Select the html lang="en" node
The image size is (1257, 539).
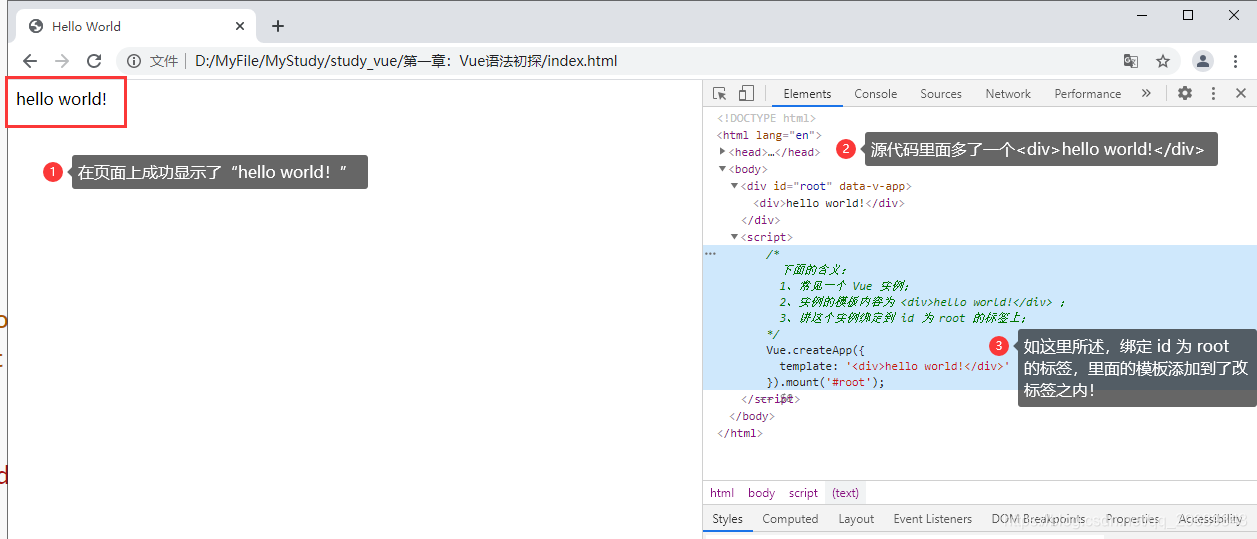tap(769, 135)
